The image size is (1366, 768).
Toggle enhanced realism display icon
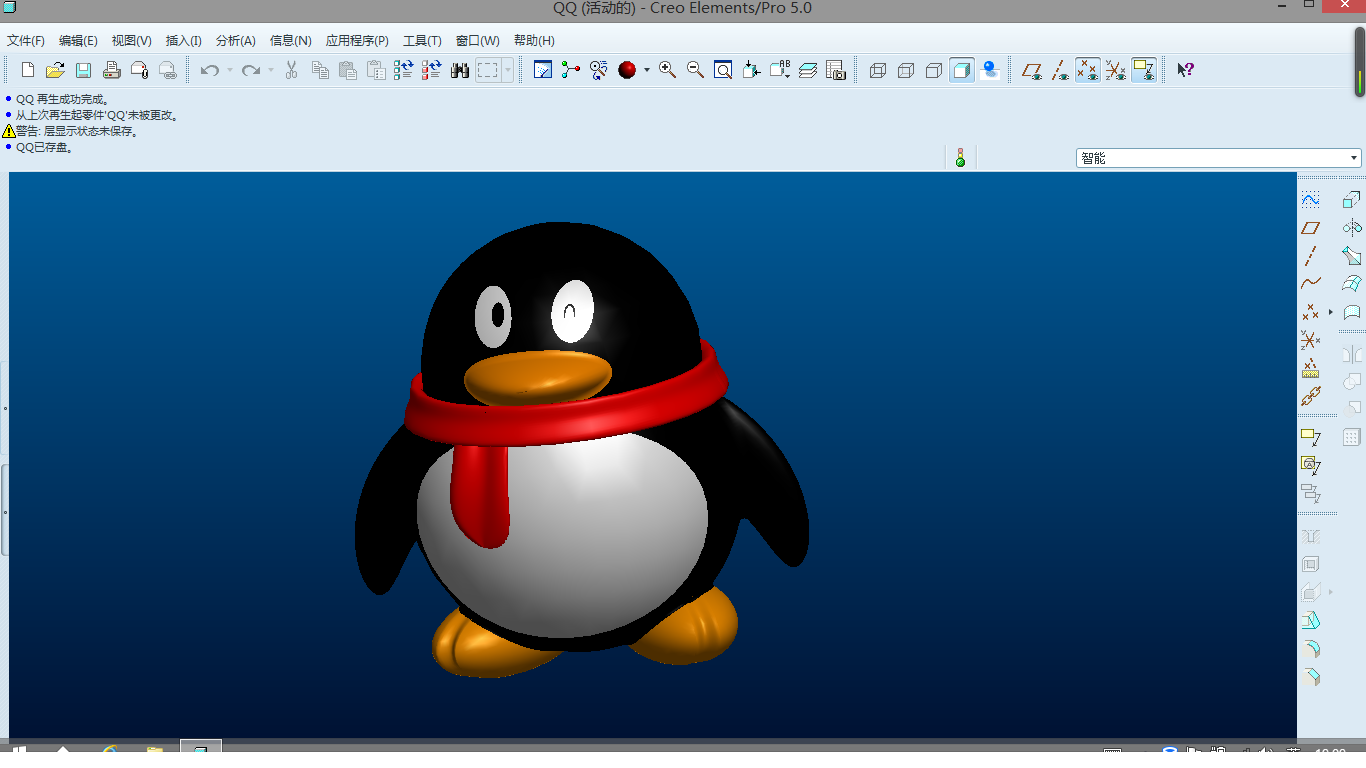tap(990, 70)
